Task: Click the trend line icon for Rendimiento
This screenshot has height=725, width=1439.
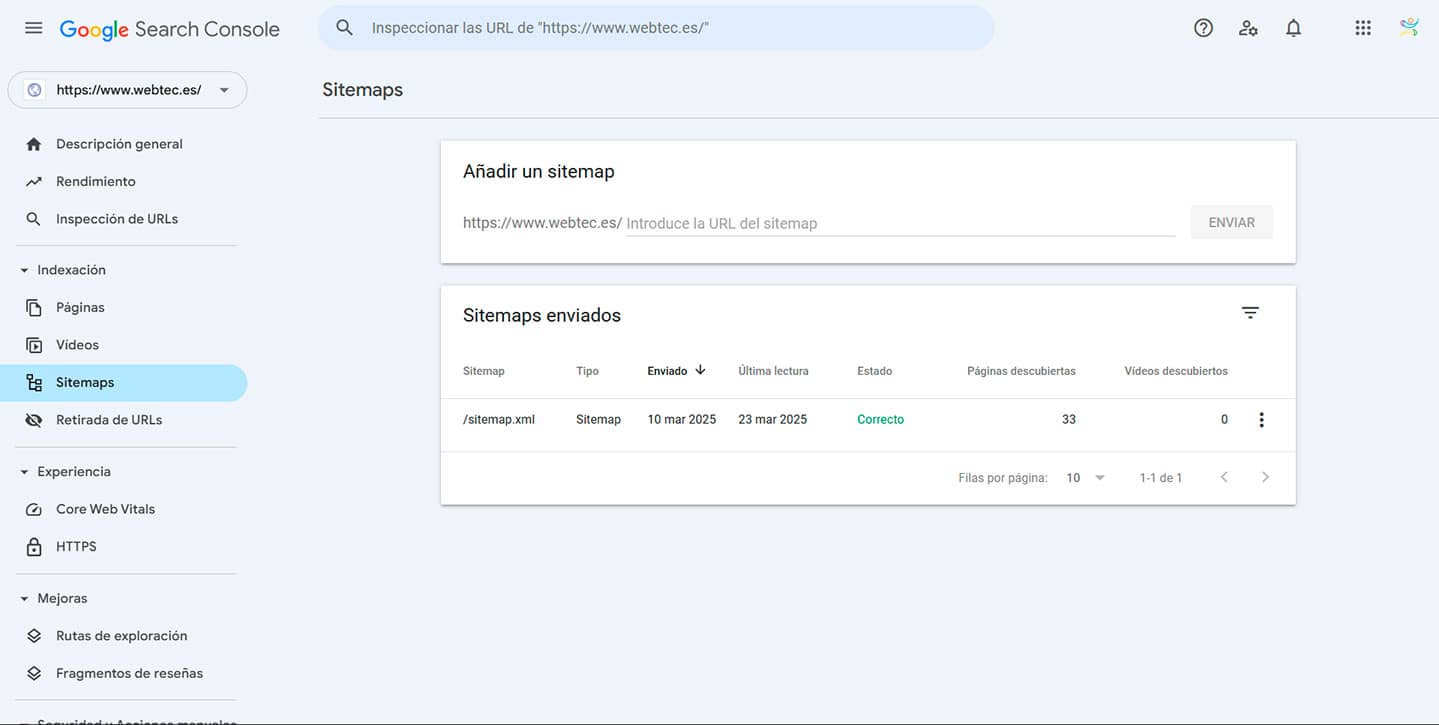Action: point(34,182)
